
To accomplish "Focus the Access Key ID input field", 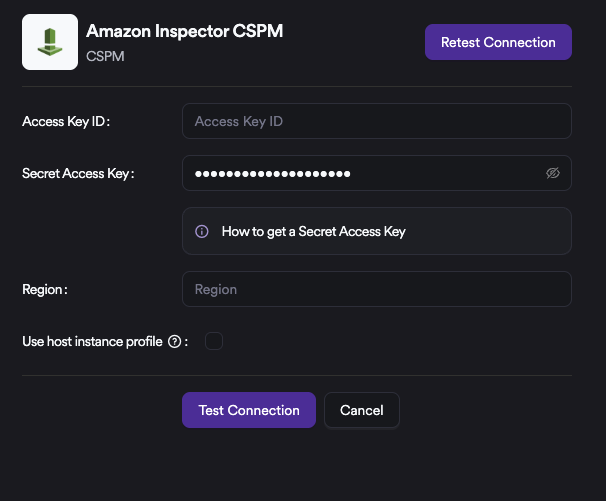I will point(377,121).
